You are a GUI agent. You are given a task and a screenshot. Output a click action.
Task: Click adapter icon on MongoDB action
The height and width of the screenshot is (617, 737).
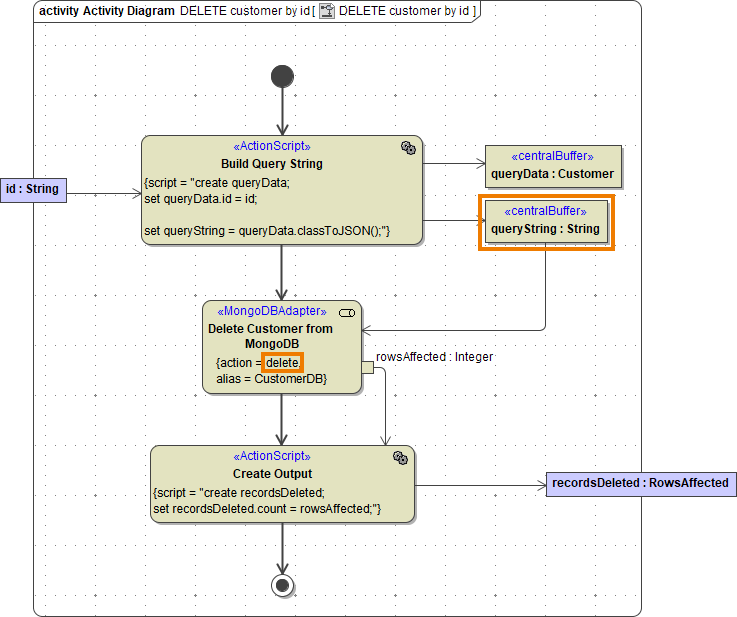[x=347, y=313]
